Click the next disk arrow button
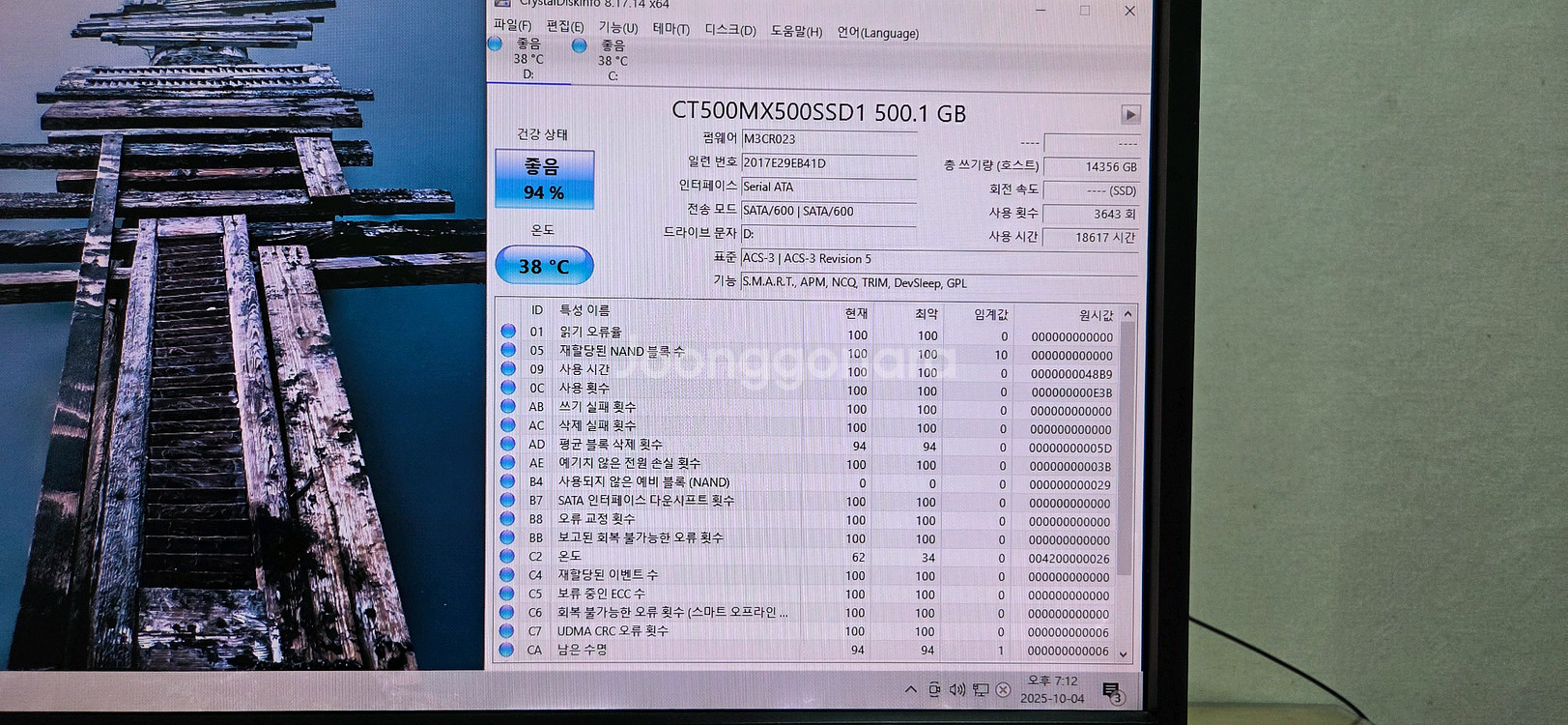Image resolution: width=1568 pixels, height=725 pixels. pyautogui.click(x=1130, y=115)
